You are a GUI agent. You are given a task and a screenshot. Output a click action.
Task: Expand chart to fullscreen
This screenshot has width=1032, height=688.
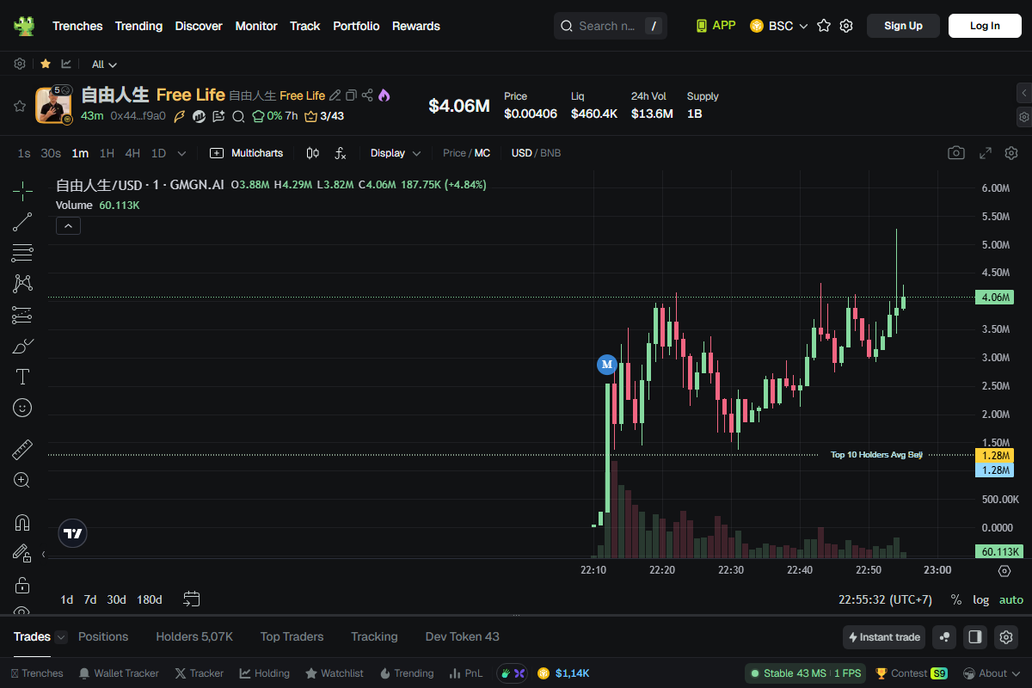(985, 153)
